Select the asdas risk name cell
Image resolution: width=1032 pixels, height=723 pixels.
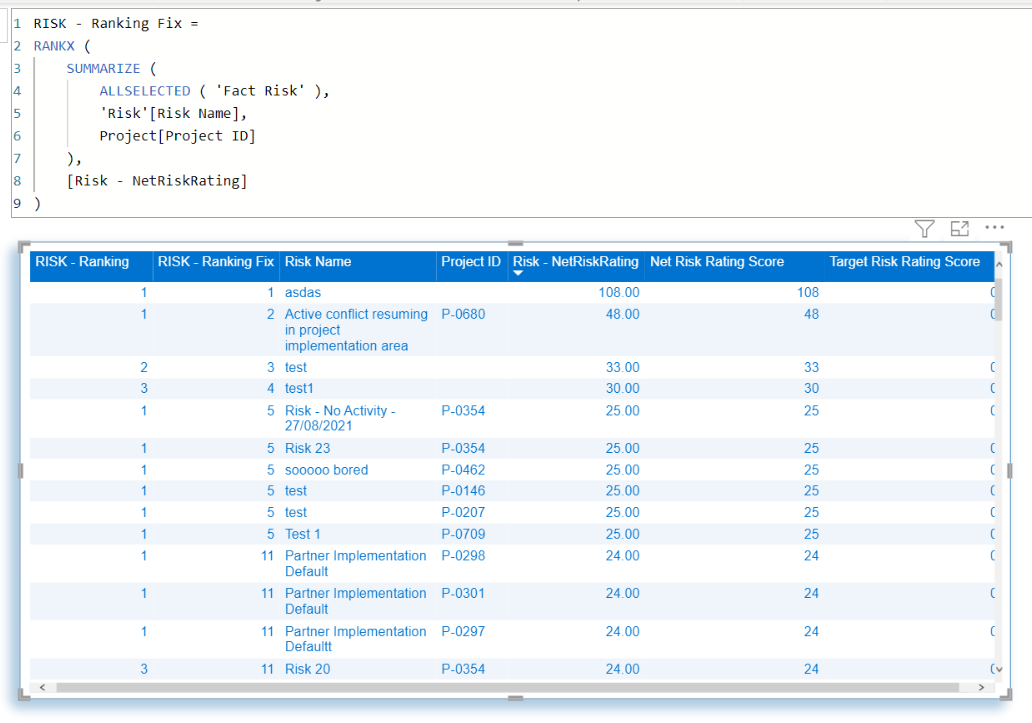303,293
